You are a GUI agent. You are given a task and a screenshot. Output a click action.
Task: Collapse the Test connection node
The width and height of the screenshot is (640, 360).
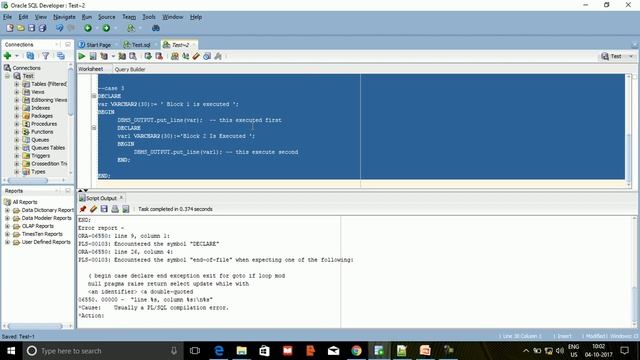click(7, 76)
